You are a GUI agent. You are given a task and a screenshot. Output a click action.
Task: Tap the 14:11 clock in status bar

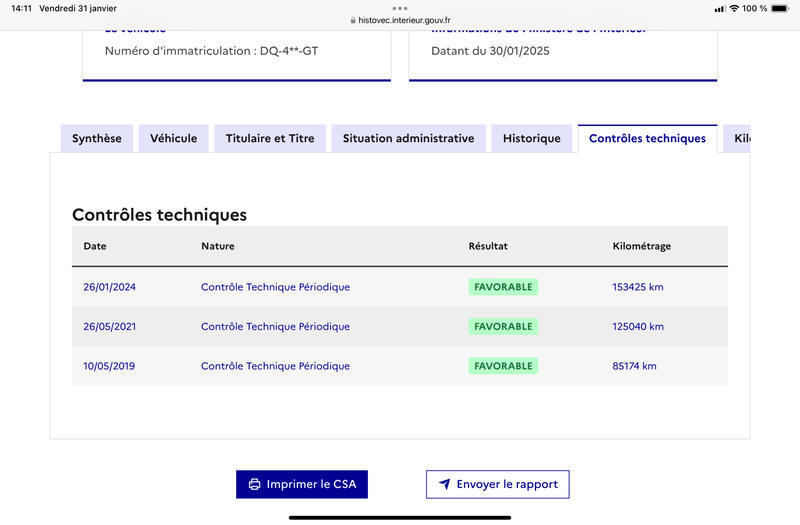click(21, 8)
